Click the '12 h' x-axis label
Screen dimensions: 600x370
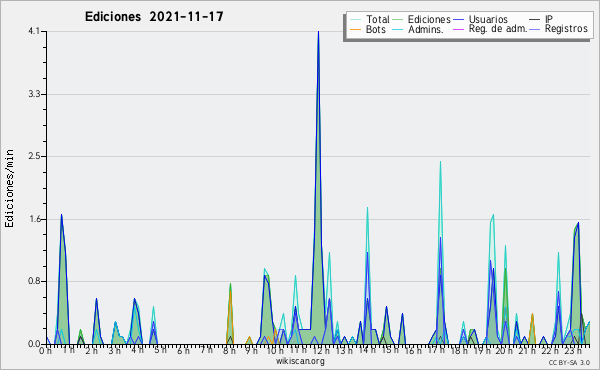pyautogui.click(x=321, y=350)
